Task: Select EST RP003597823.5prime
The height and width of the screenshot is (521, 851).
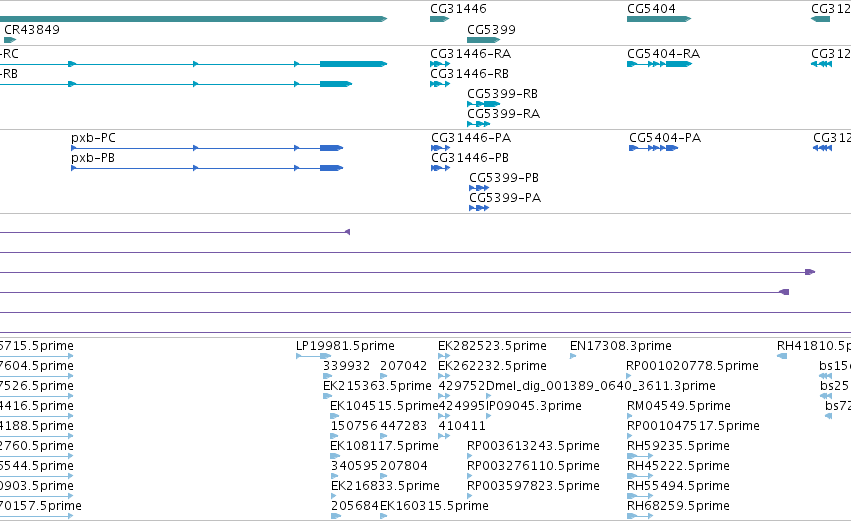Action: click(x=534, y=486)
